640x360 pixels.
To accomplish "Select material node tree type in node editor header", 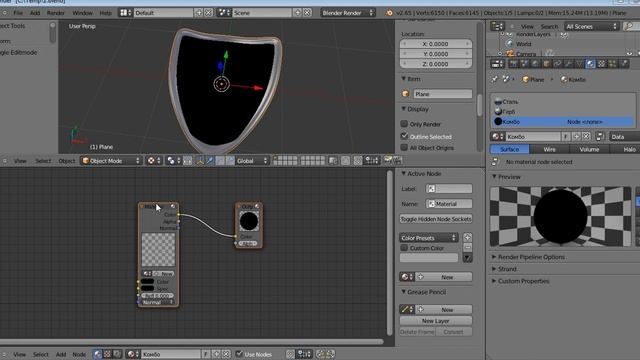I will (97, 354).
